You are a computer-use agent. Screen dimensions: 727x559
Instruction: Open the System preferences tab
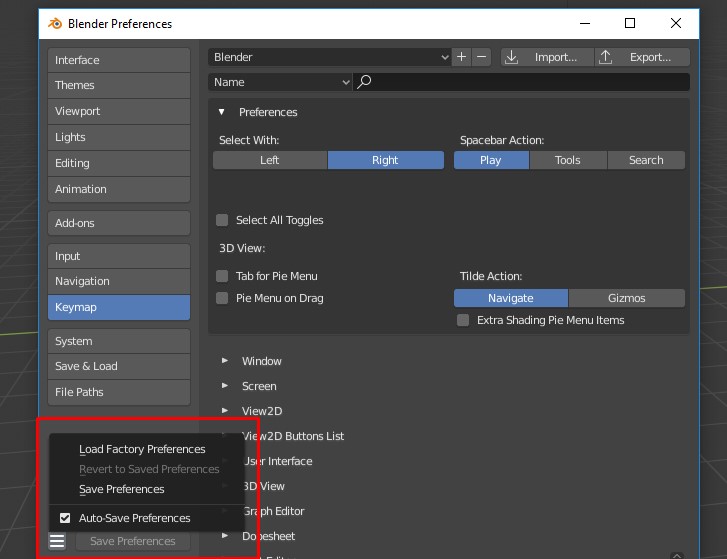coord(119,341)
